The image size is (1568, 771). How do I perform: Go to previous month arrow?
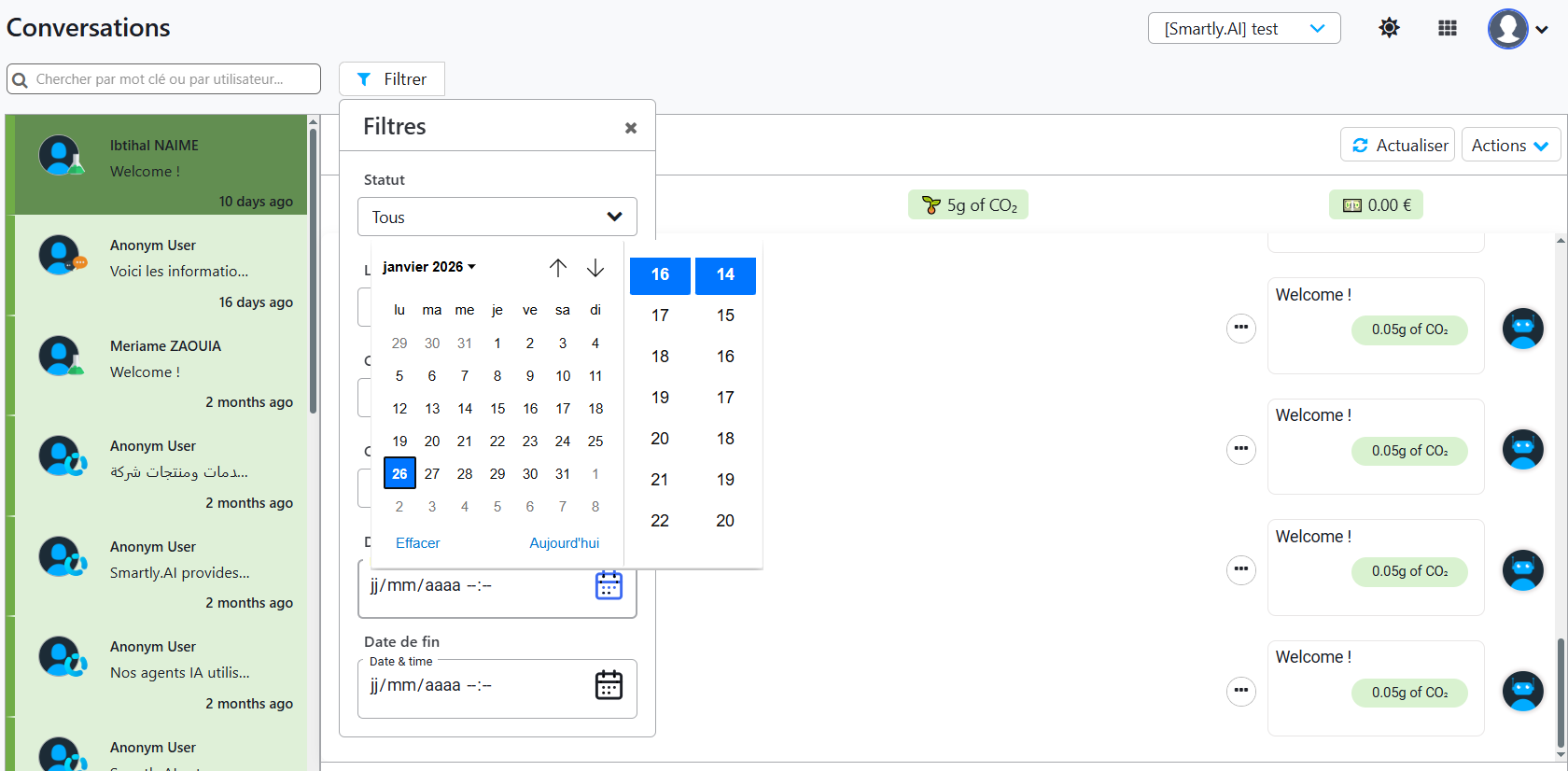[558, 268]
